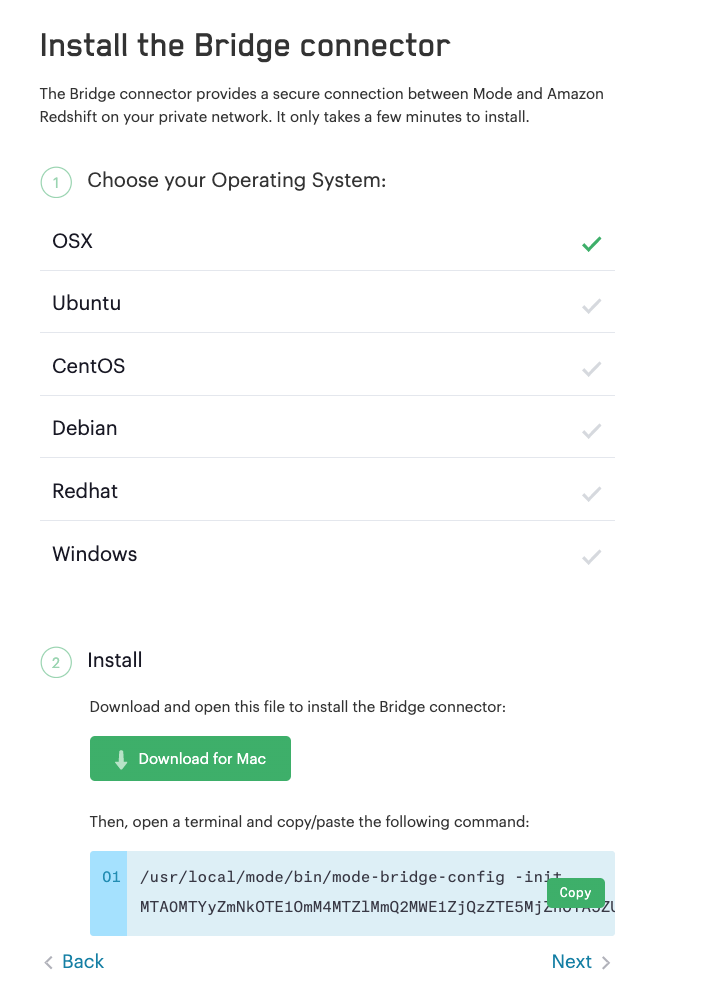
Task: Pick Debian from the OS list
Action: pos(85,428)
